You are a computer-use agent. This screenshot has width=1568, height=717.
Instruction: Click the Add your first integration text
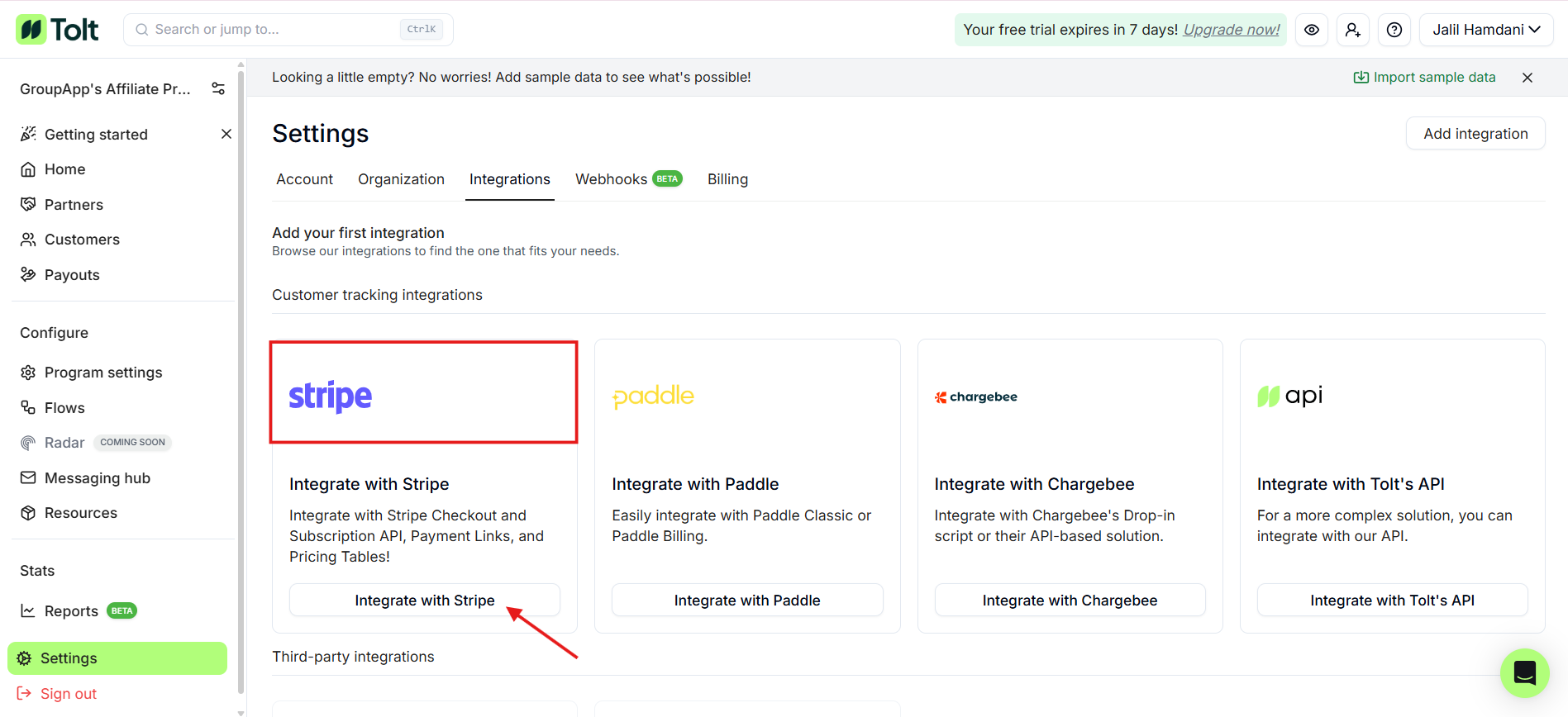358,233
